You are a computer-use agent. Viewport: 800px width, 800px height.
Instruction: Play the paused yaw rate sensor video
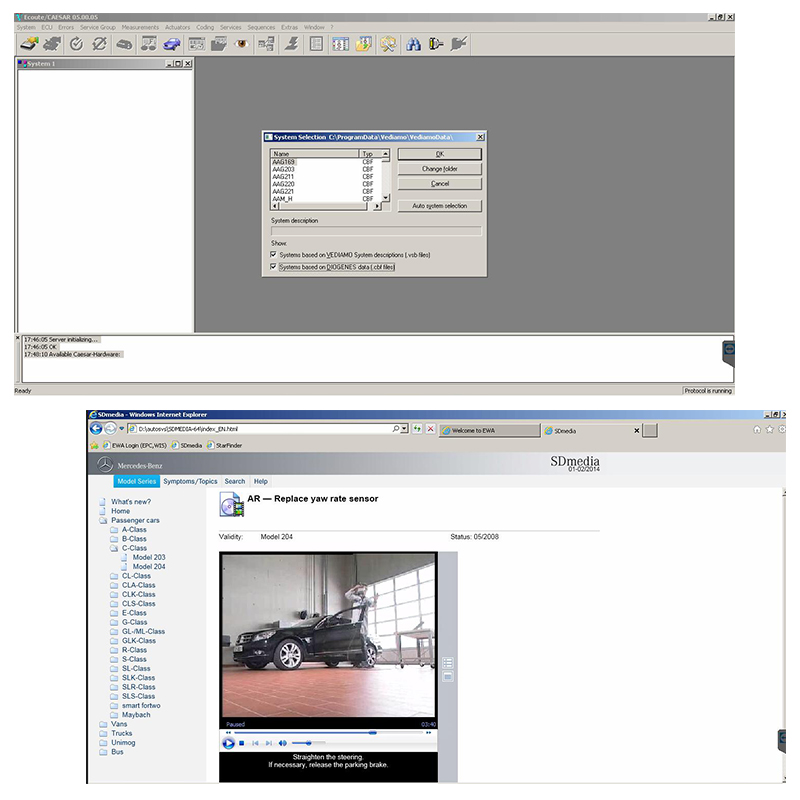click(x=228, y=743)
